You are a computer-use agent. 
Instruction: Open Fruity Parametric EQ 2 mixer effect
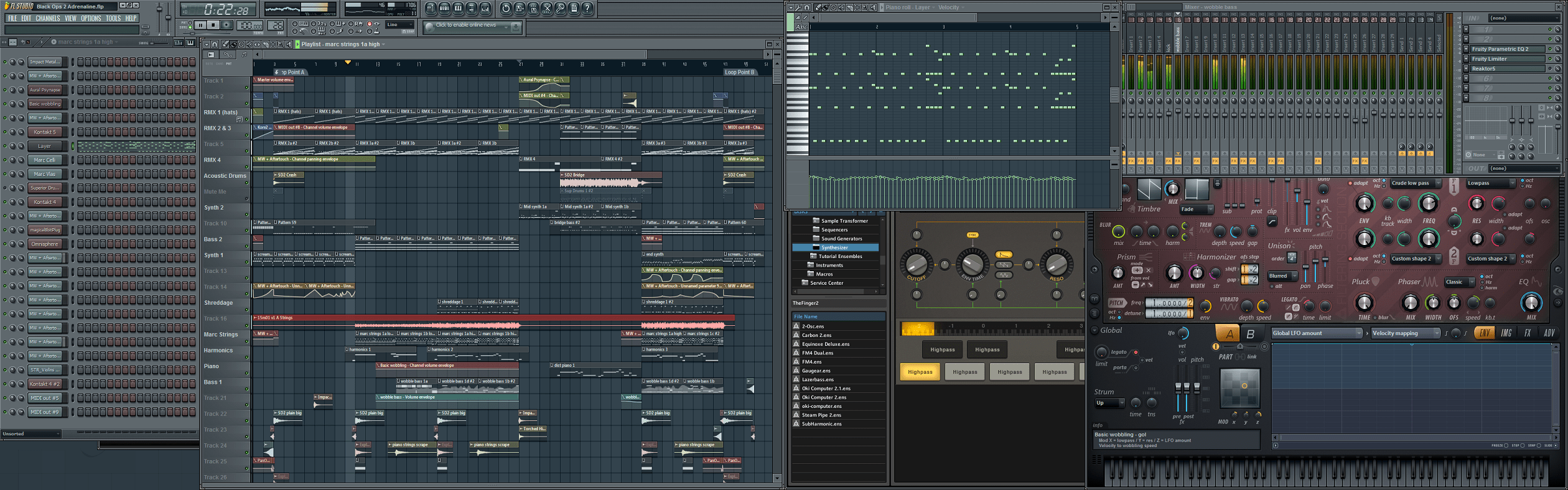(x=1507, y=49)
